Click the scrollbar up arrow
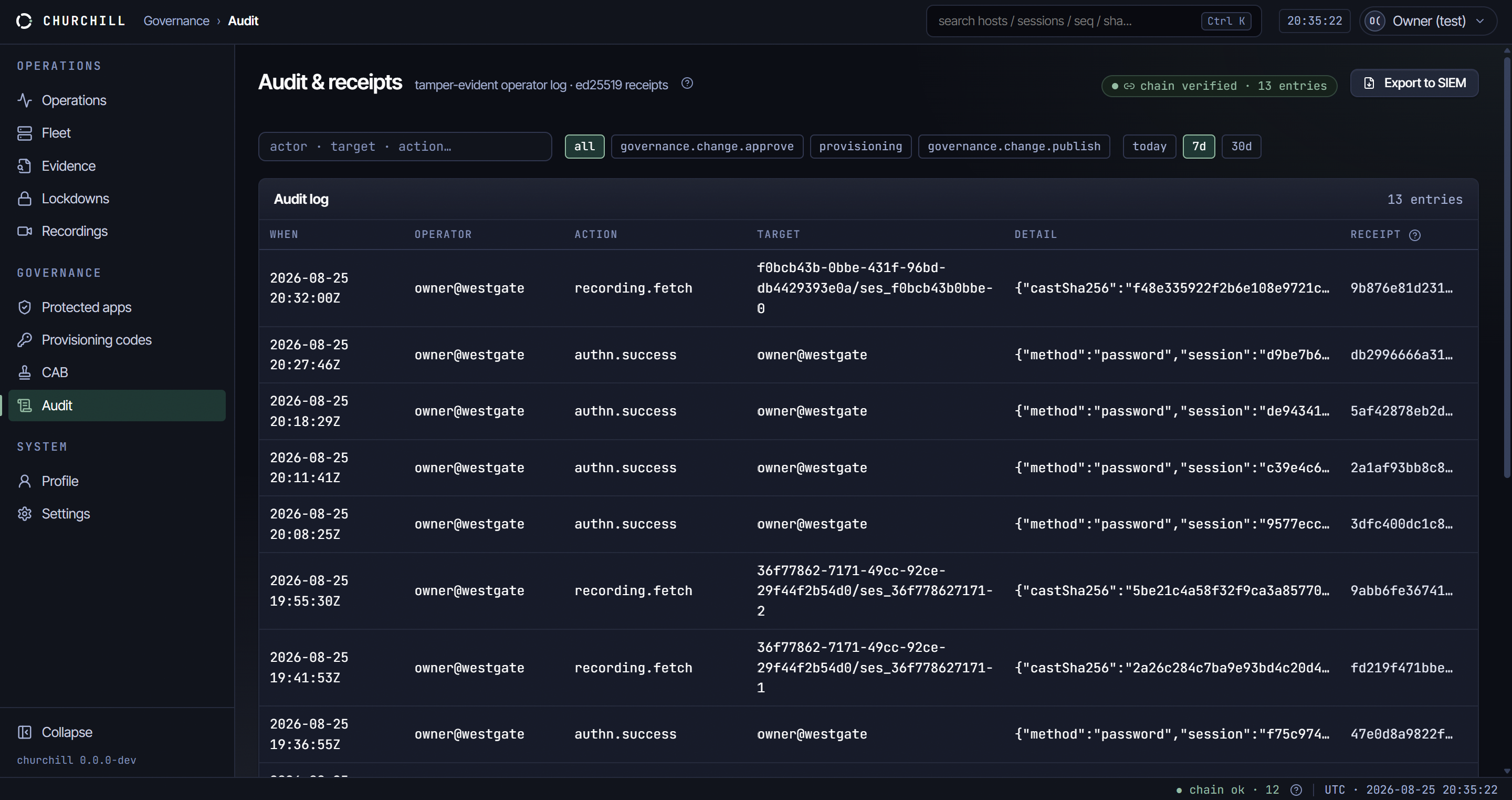The width and height of the screenshot is (1512, 800). click(1507, 49)
